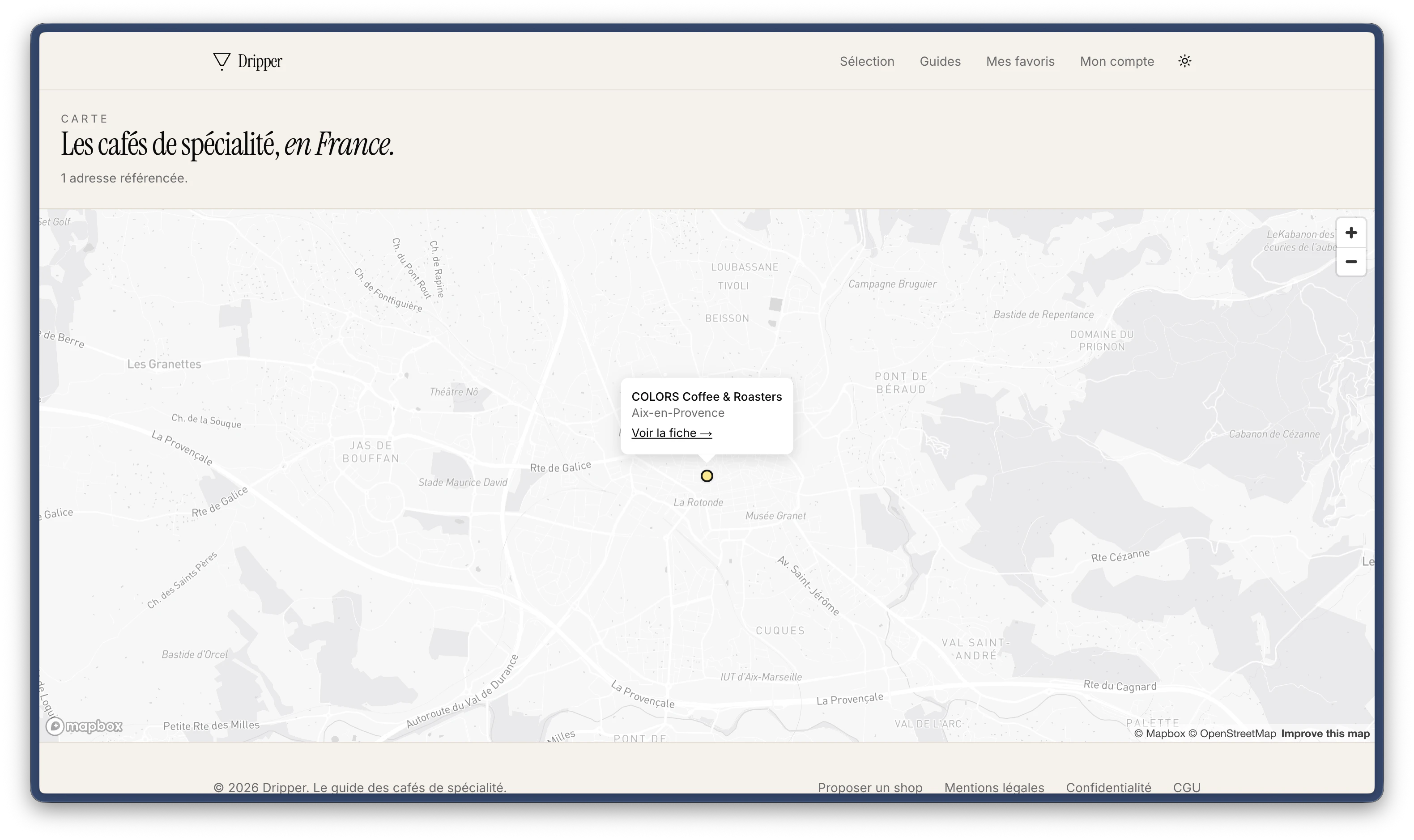
Task: Click 'DOMAINE DU PRIGNON' map label
Action: point(1102,341)
